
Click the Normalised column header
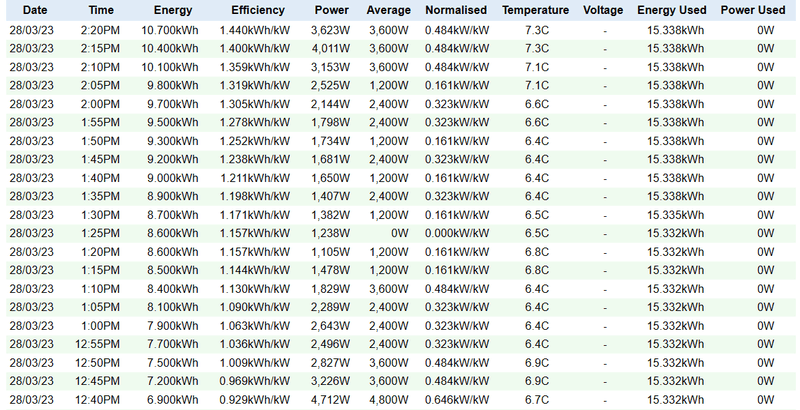(456, 10)
